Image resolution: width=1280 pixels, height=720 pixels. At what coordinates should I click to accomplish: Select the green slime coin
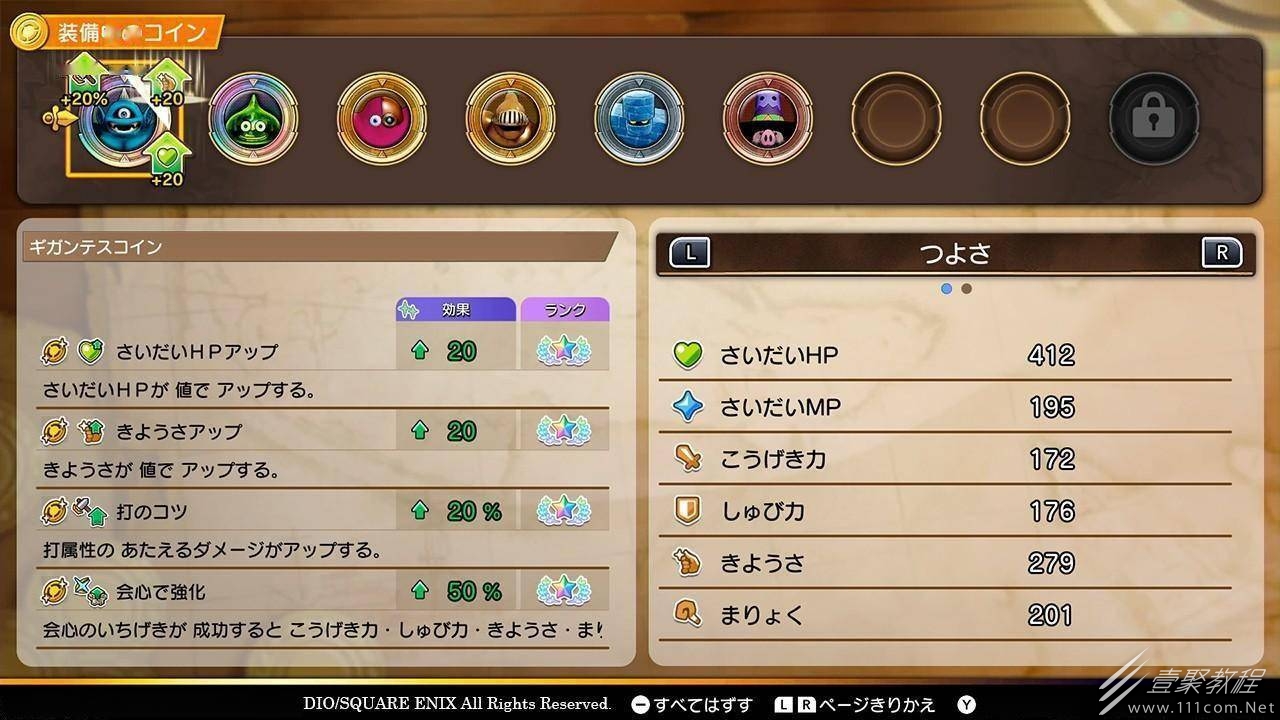[x=253, y=118]
